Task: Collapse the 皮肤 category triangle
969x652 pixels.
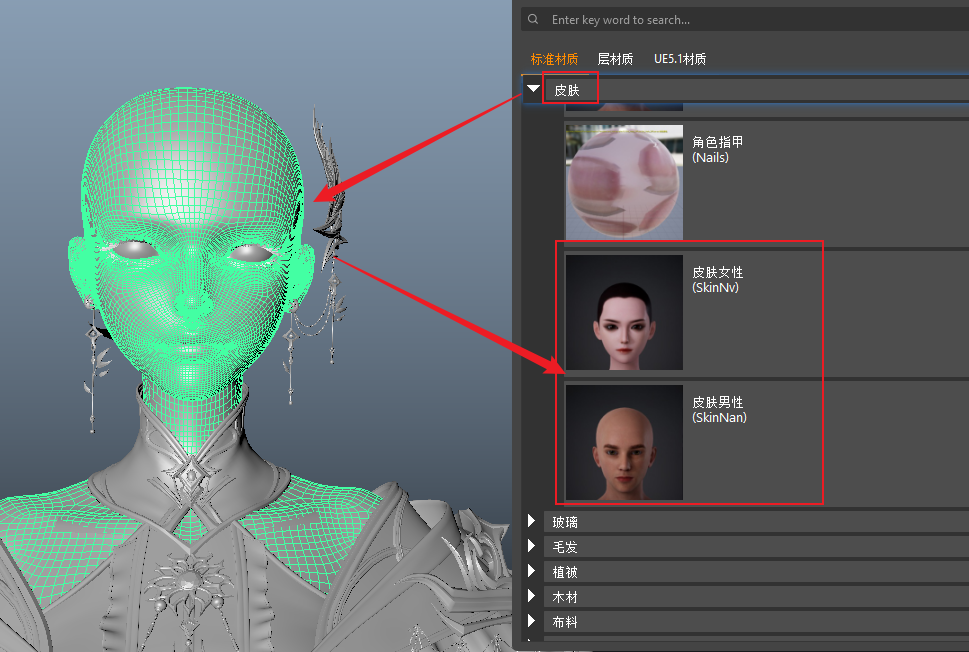Action: [533, 90]
